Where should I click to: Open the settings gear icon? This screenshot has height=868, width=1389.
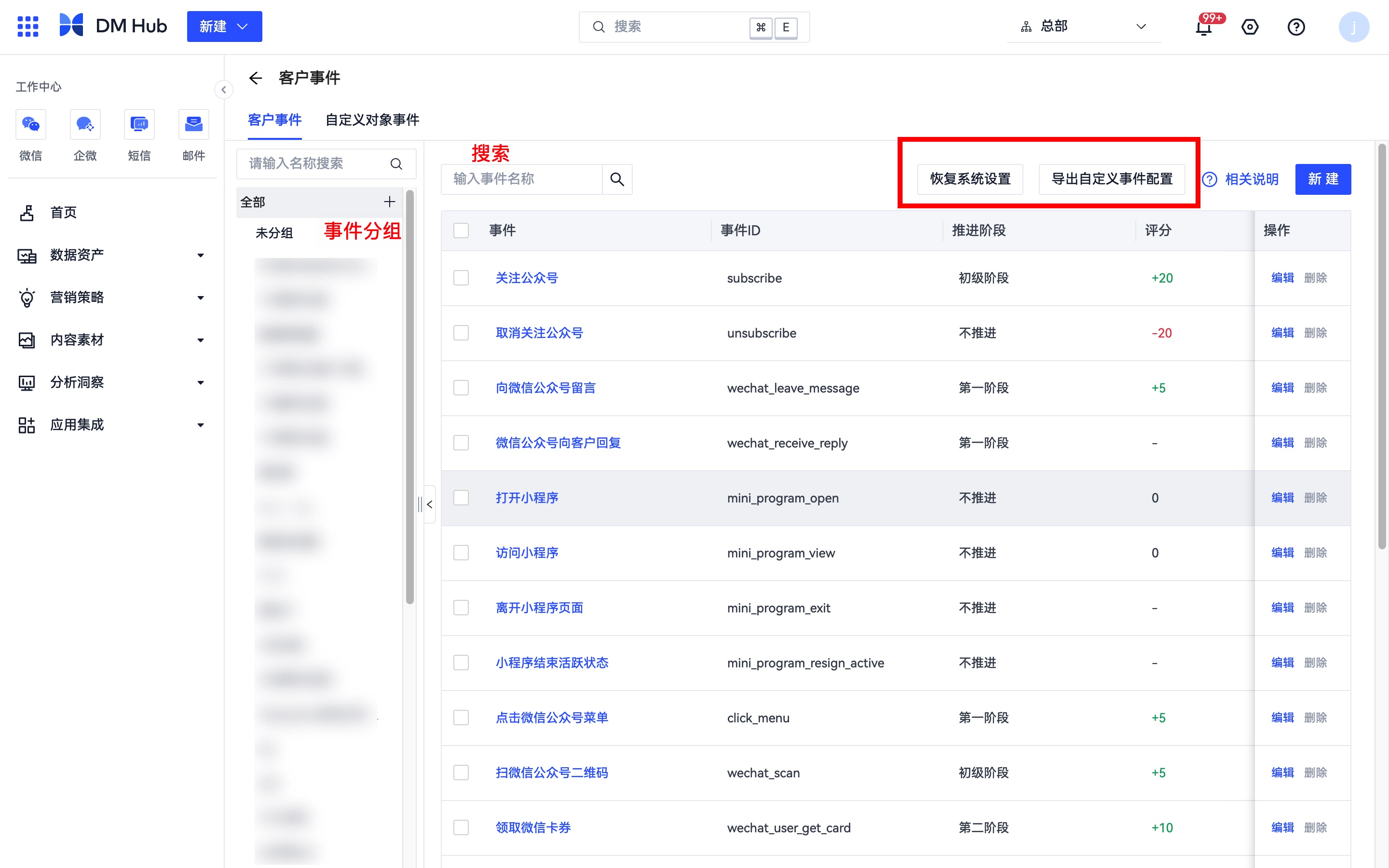(1250, 27)
